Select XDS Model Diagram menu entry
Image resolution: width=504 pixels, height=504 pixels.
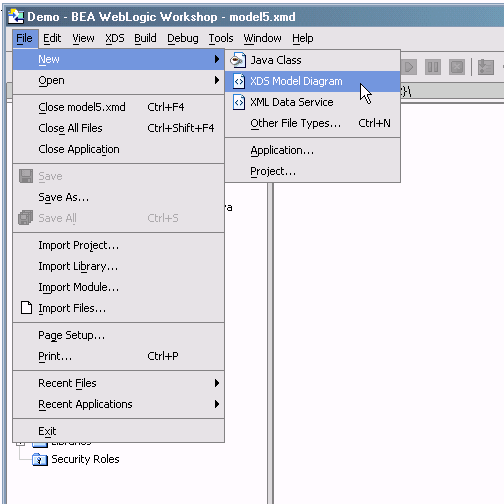[x=313, y=81]
